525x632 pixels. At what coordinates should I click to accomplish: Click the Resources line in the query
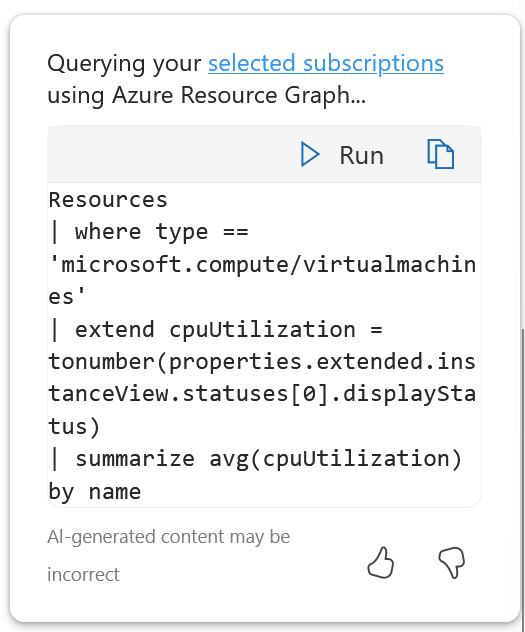108,200
